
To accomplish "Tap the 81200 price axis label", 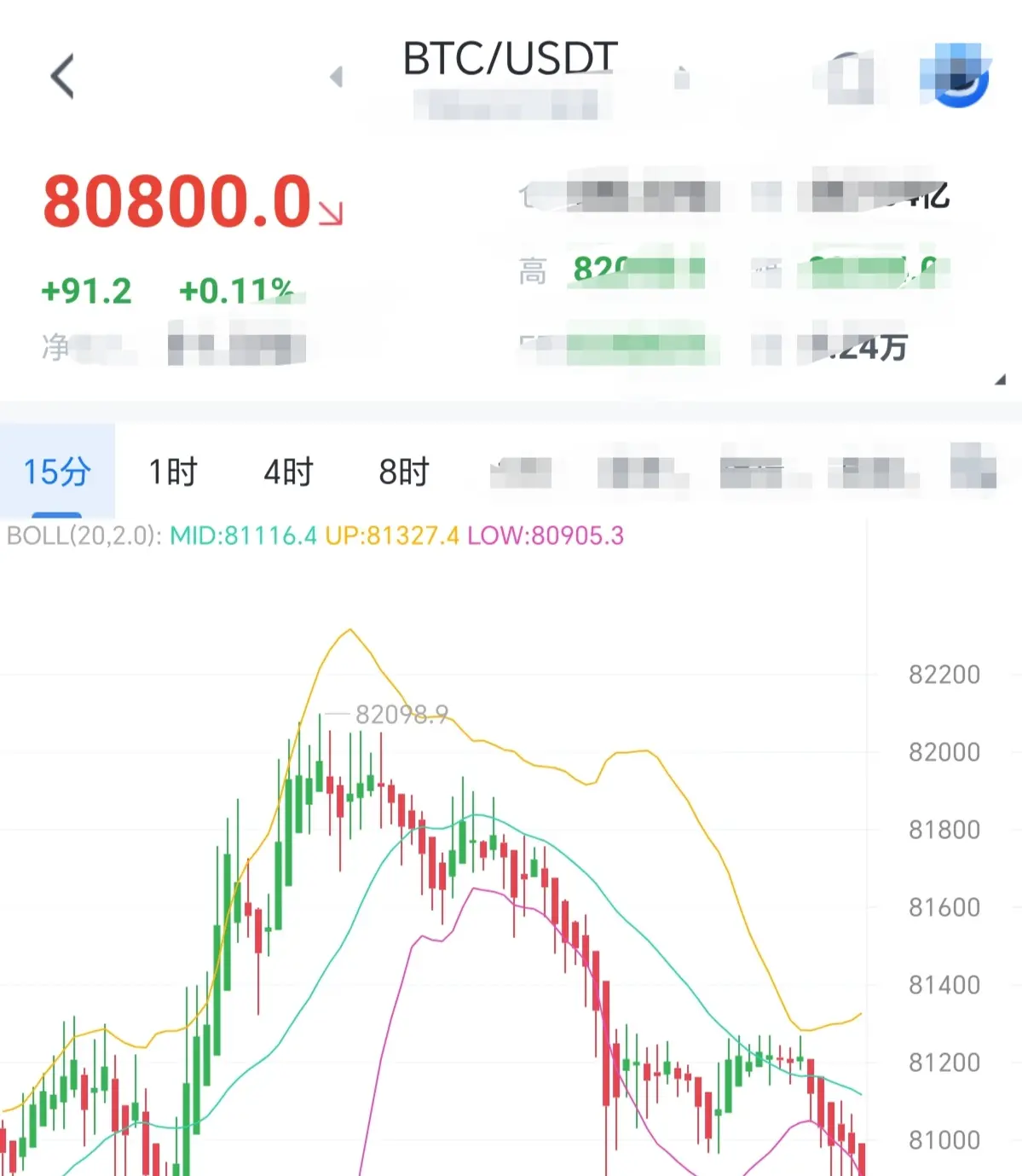I will pos(944,1063).
